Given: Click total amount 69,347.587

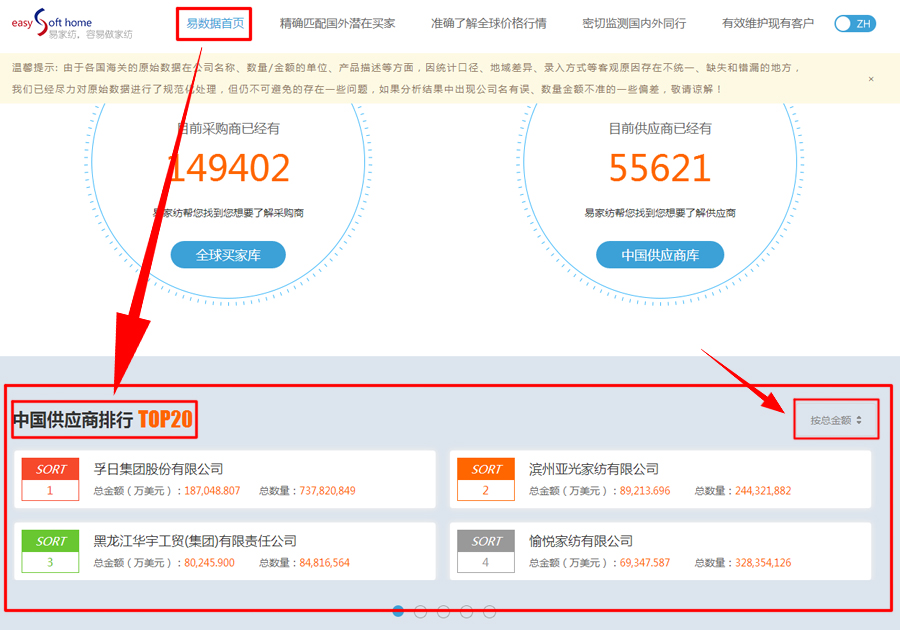Looking at the screenshot, I should [x=645, y=562].
